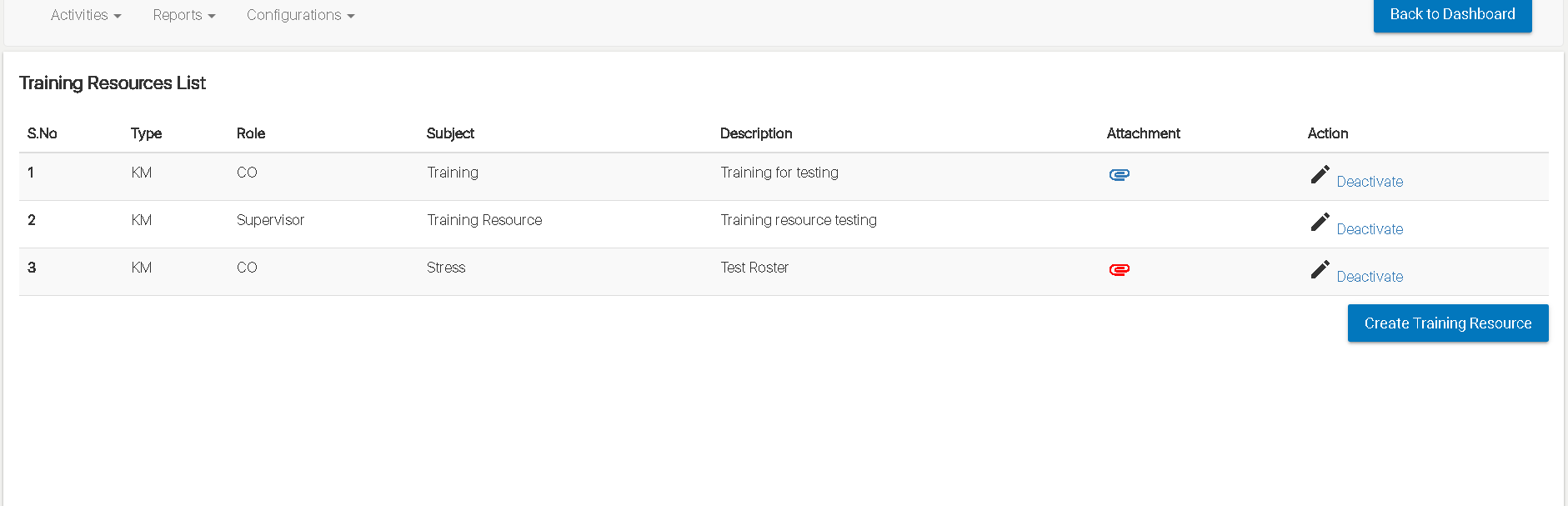Open the blue attachment icon for Training
The width and height of the screenshot is (1568, 506).
[1119, 175]
